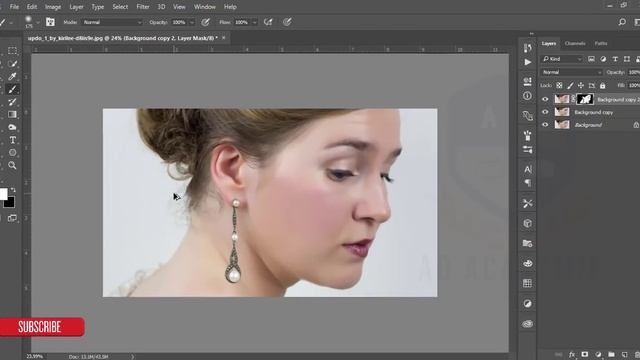Select the Brush tool in toolbox
Viewport: 640px width, 360px height.
pos(12,89)
